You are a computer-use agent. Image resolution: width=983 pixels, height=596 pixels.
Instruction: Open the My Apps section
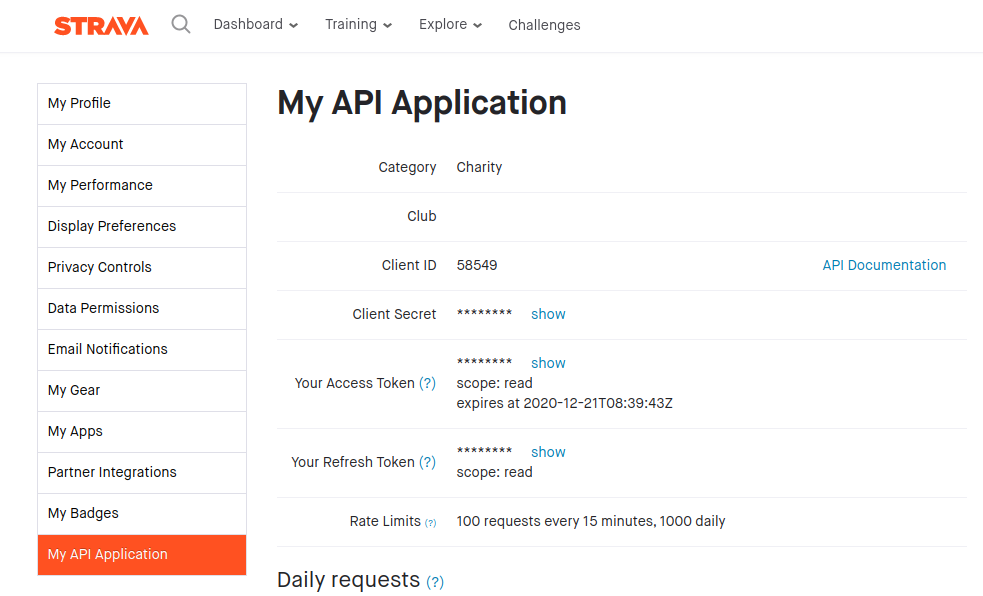(141, 431)
